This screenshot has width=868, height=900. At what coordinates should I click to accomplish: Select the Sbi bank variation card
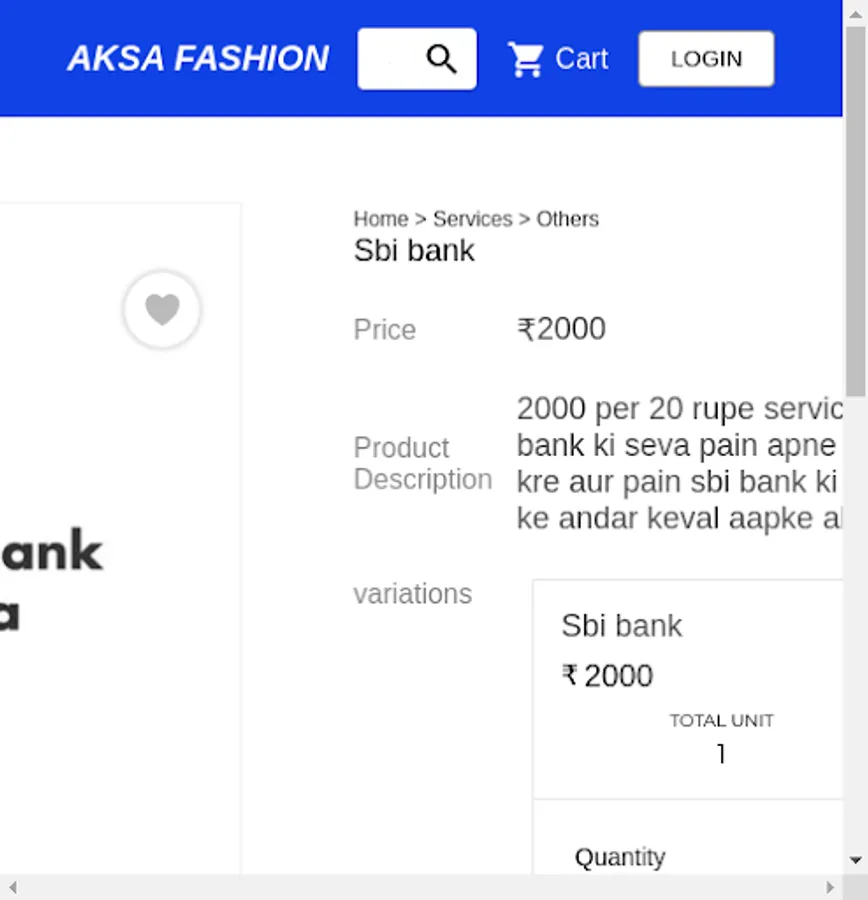point(690,688)
